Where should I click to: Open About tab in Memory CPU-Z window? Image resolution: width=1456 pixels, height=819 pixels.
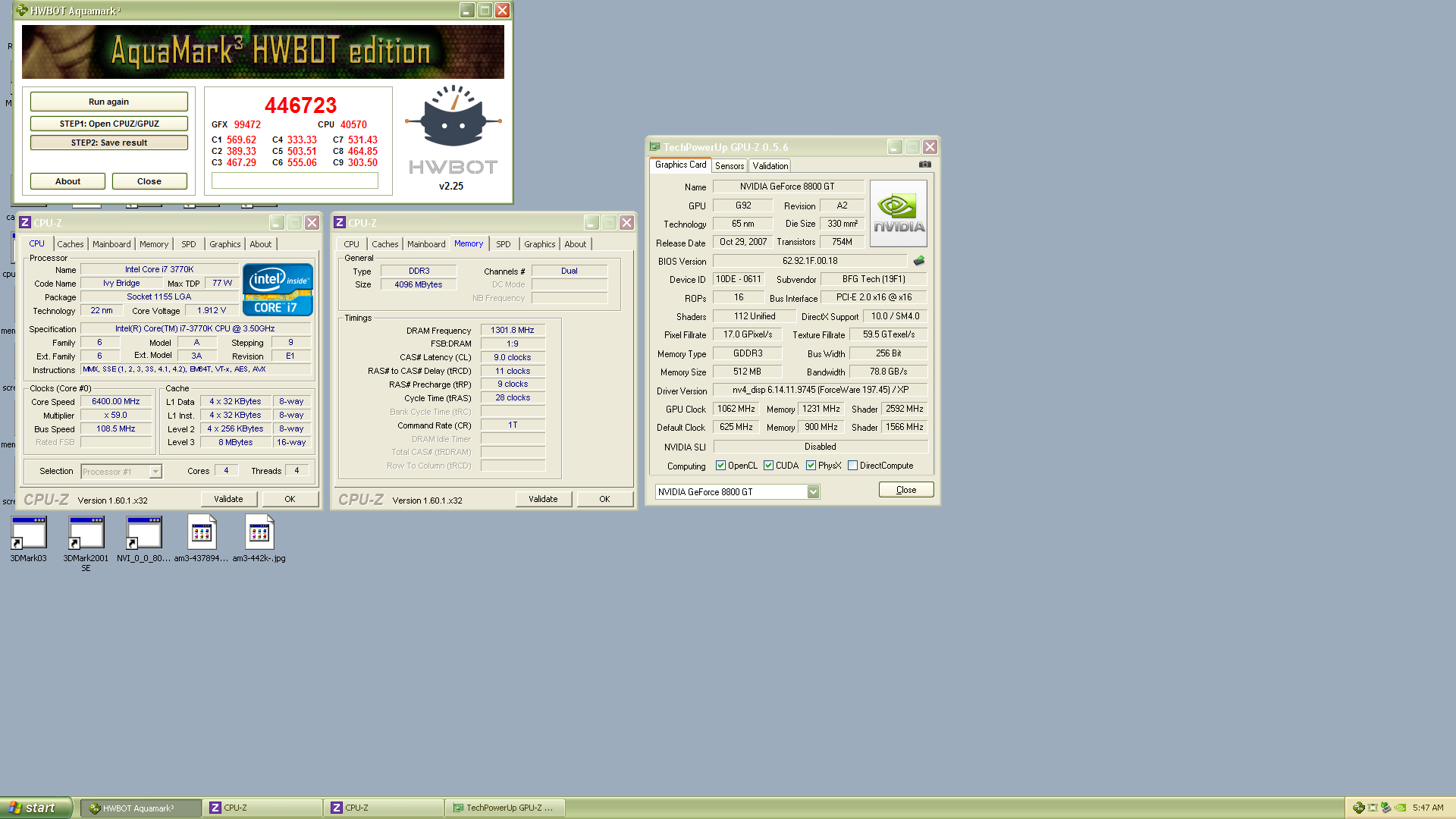click(x=576, y=244)
